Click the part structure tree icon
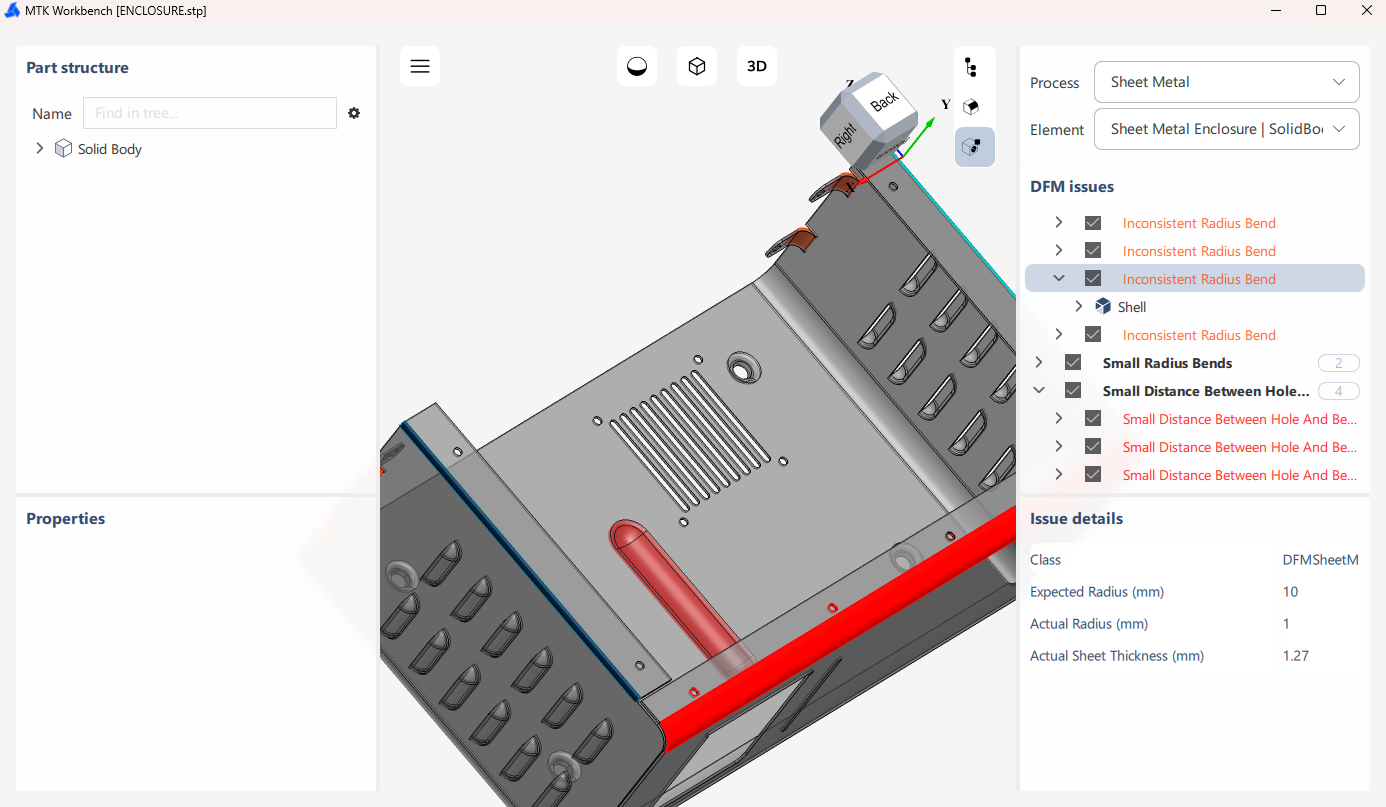 pyautogui.click(x=970, y=67)
